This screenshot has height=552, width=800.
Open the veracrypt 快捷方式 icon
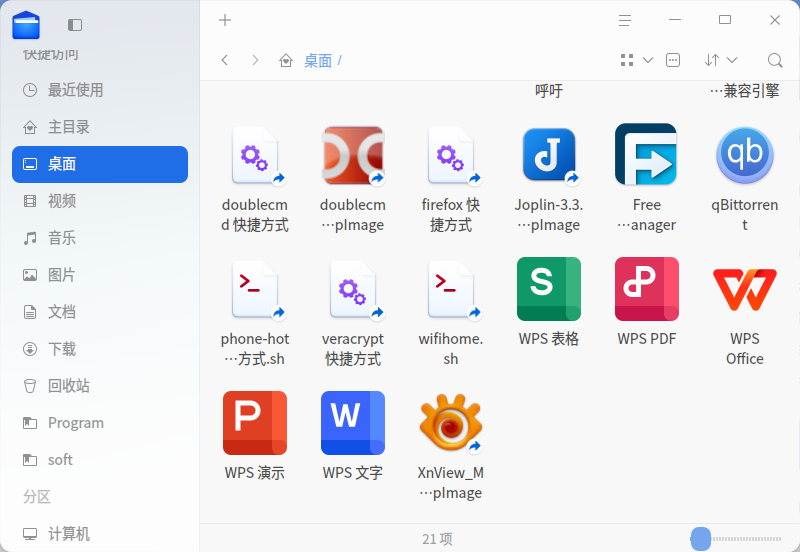[x=353, y=290]
